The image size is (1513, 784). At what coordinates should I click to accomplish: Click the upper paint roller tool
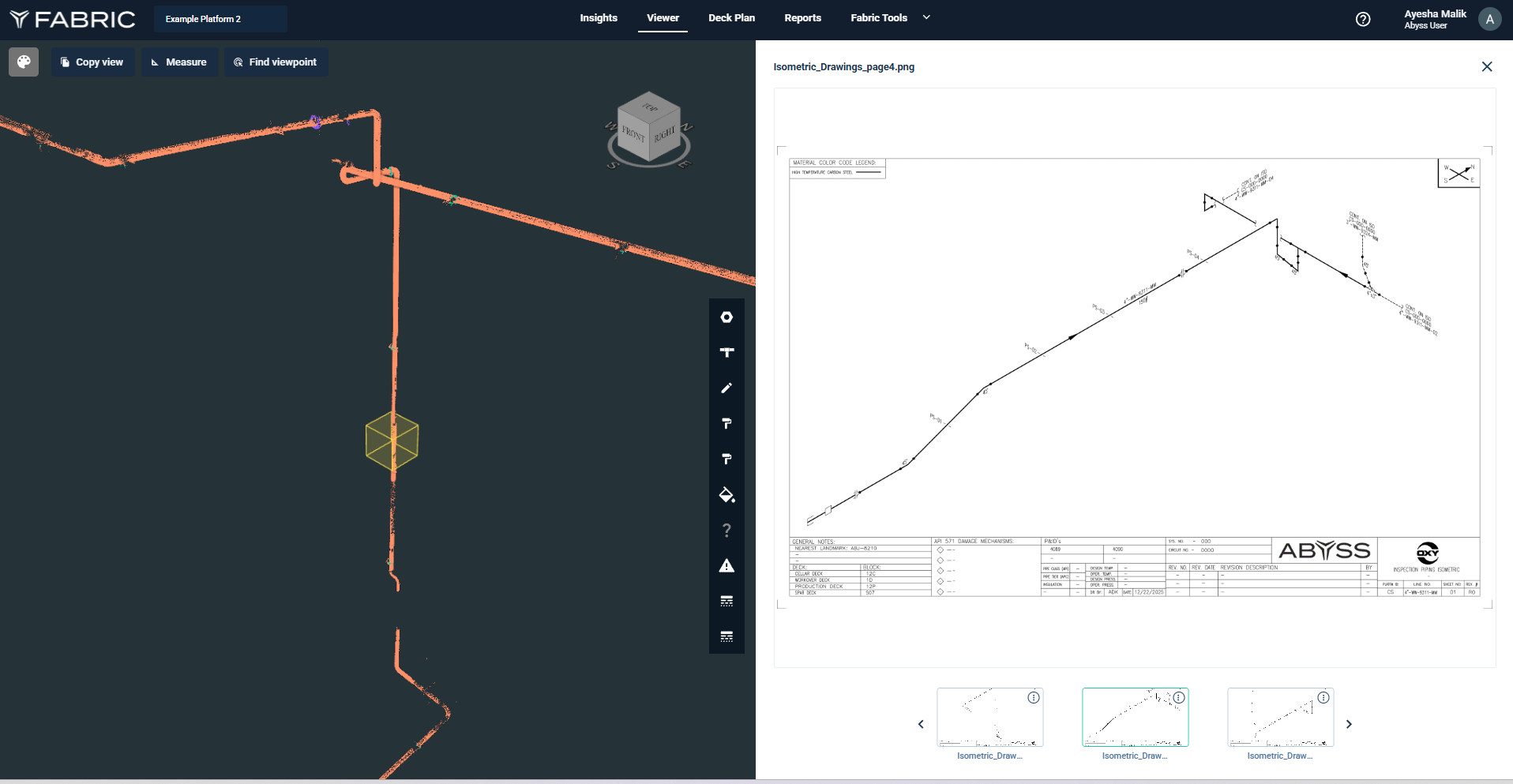(726, 424)
